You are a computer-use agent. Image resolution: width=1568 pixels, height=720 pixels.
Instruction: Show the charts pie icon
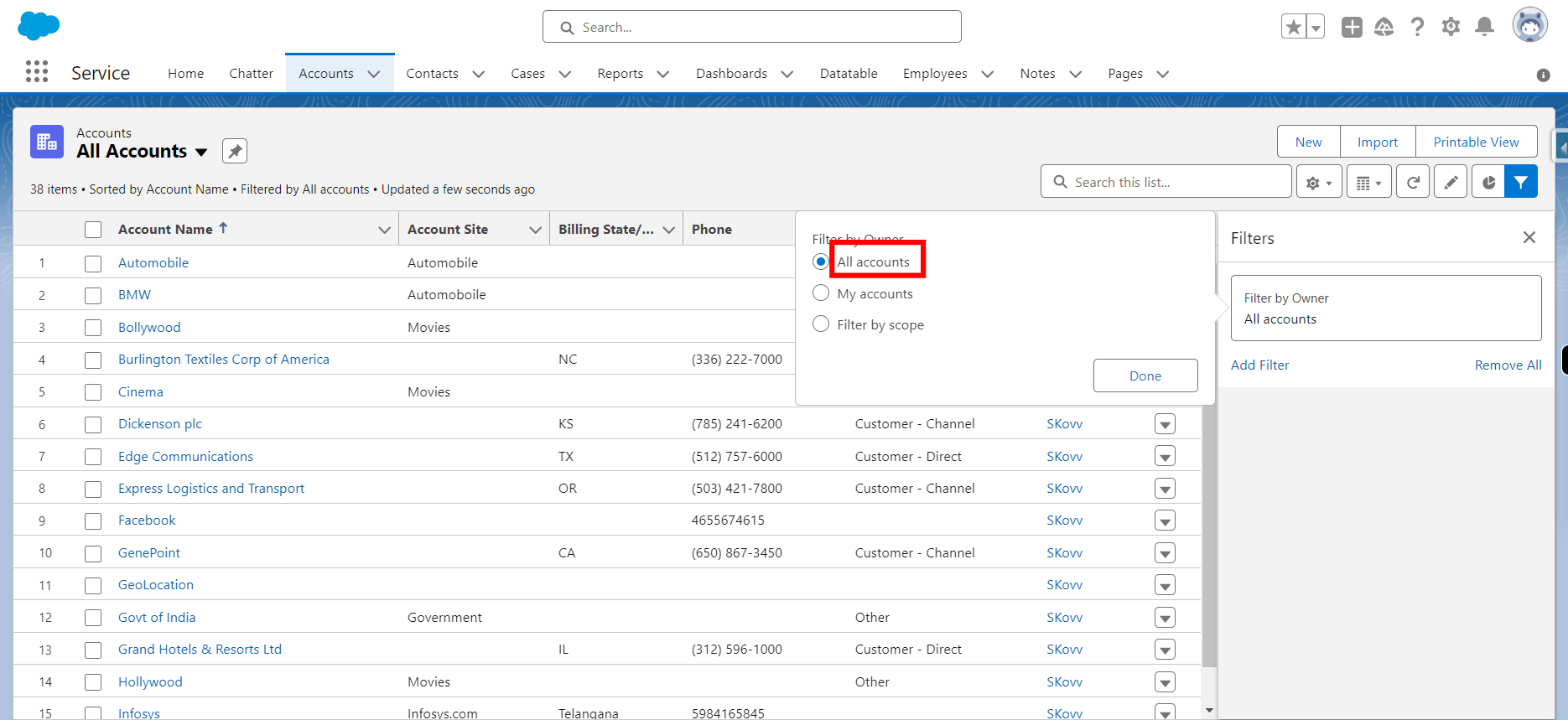pos(1488,182)
